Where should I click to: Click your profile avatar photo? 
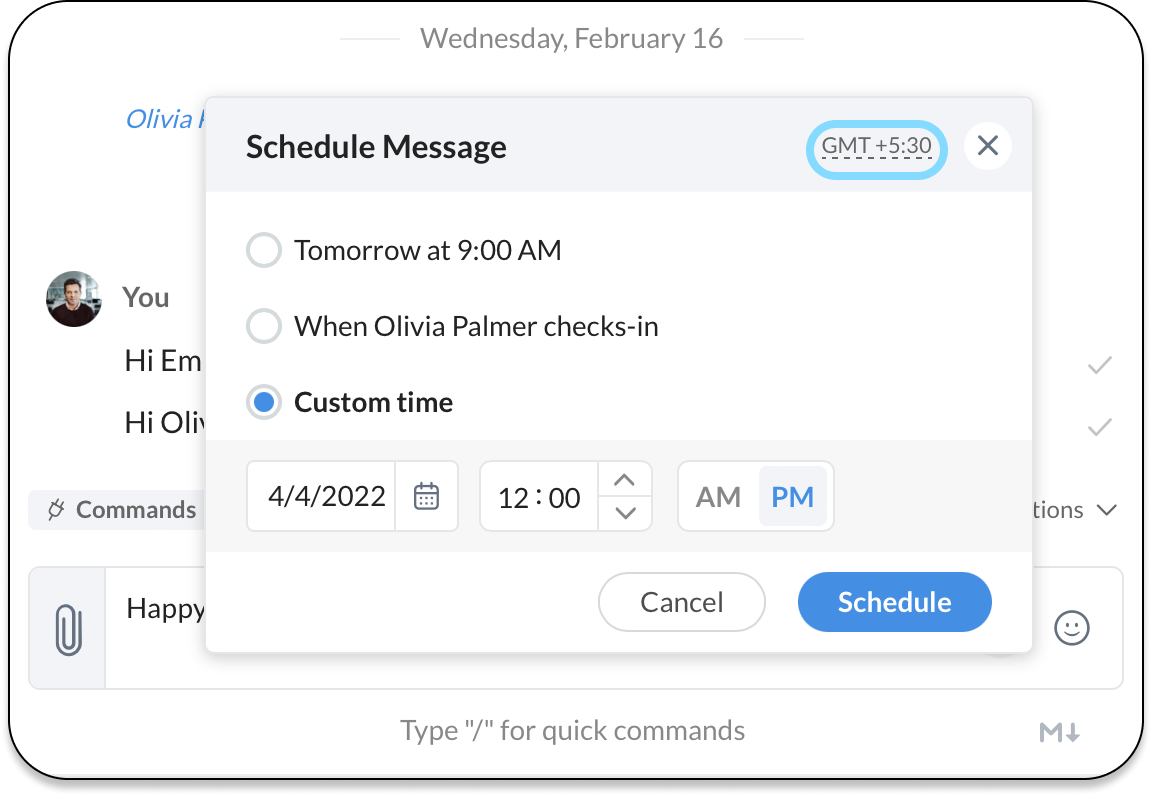(74, 299)
